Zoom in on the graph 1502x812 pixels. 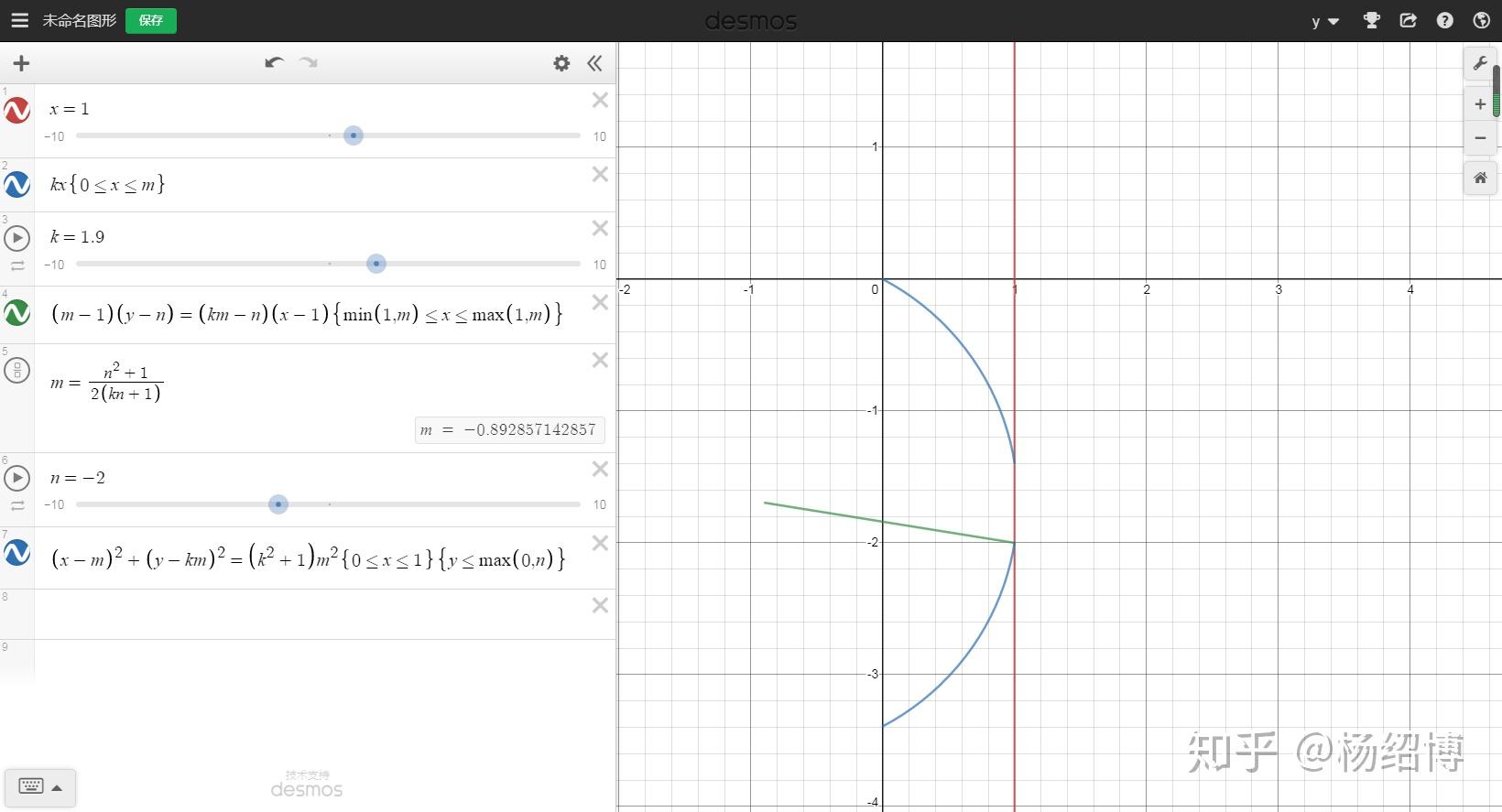click(1480, 104)
